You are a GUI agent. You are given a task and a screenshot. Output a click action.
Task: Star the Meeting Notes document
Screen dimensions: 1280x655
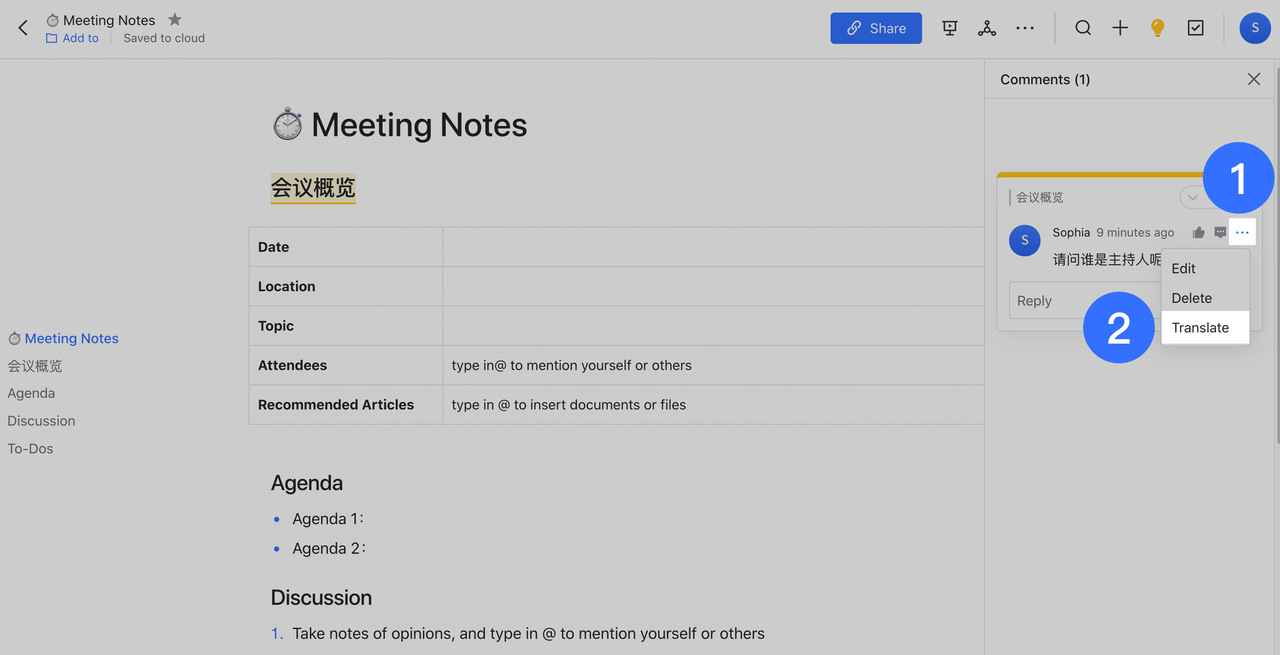click(175, 19)
